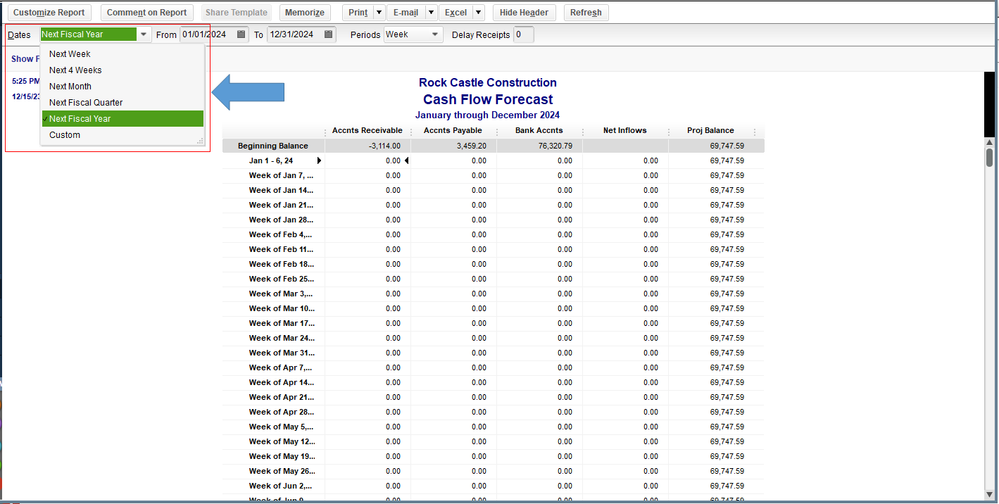Click the Week of Feb 25 row label
Screen dimensions: 999x504
click(x=281, y=278)
